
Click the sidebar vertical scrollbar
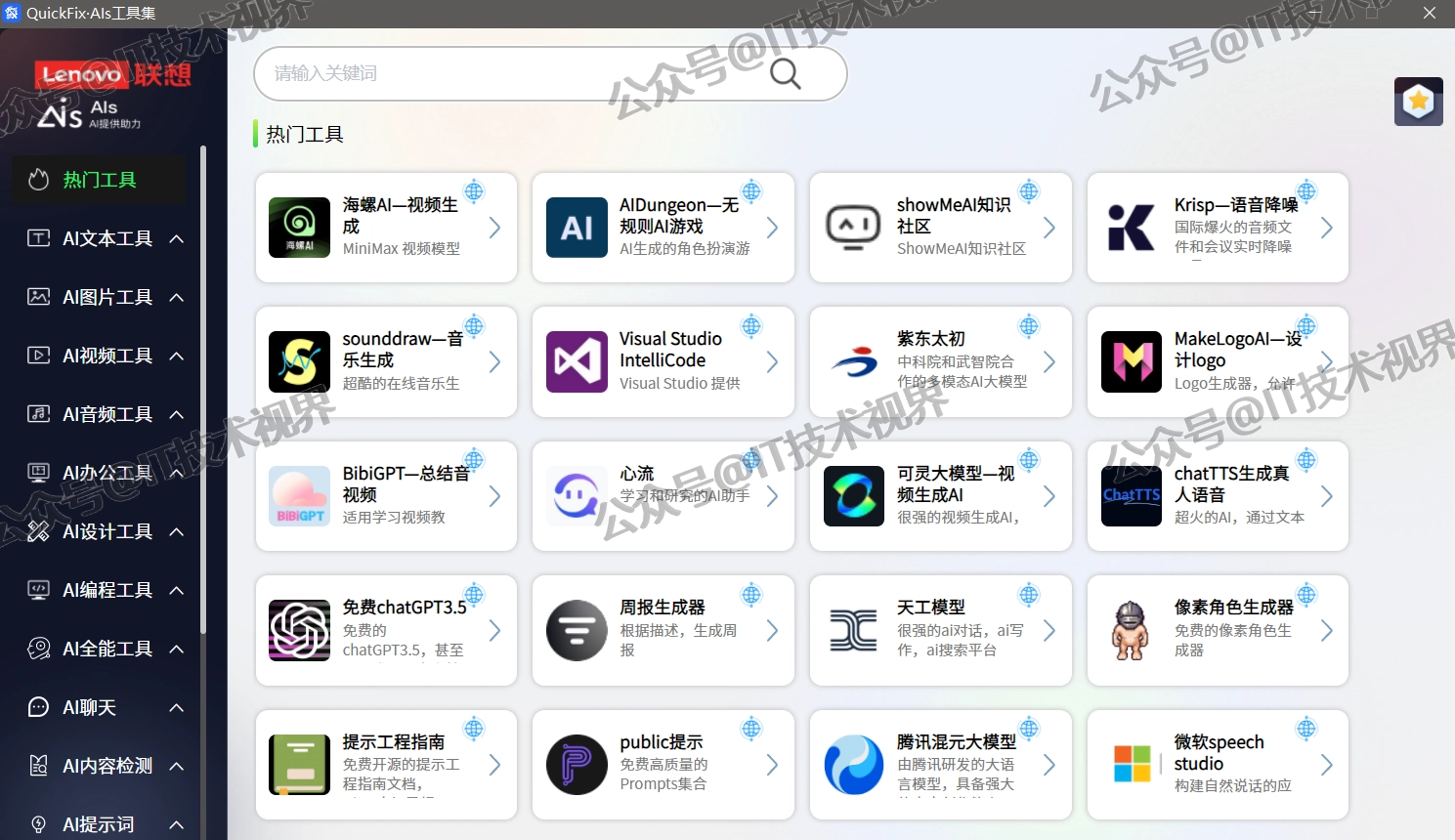(x=203, y=391)
